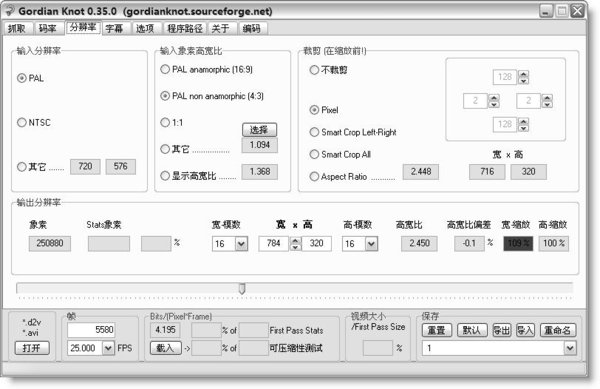This screenshot has height=389, width=600.
Task: Click the pixel aspect value 1.094
Action: tap(260, 145)
